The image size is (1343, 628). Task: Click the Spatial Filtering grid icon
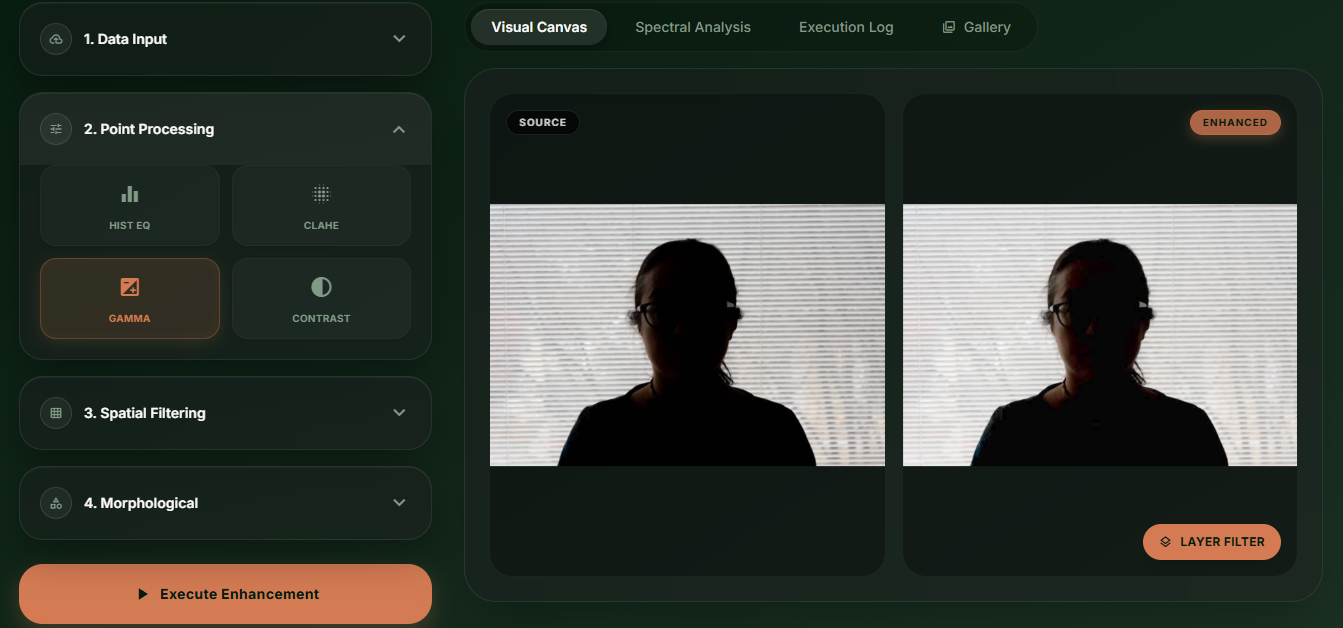[x=56, y=413]
